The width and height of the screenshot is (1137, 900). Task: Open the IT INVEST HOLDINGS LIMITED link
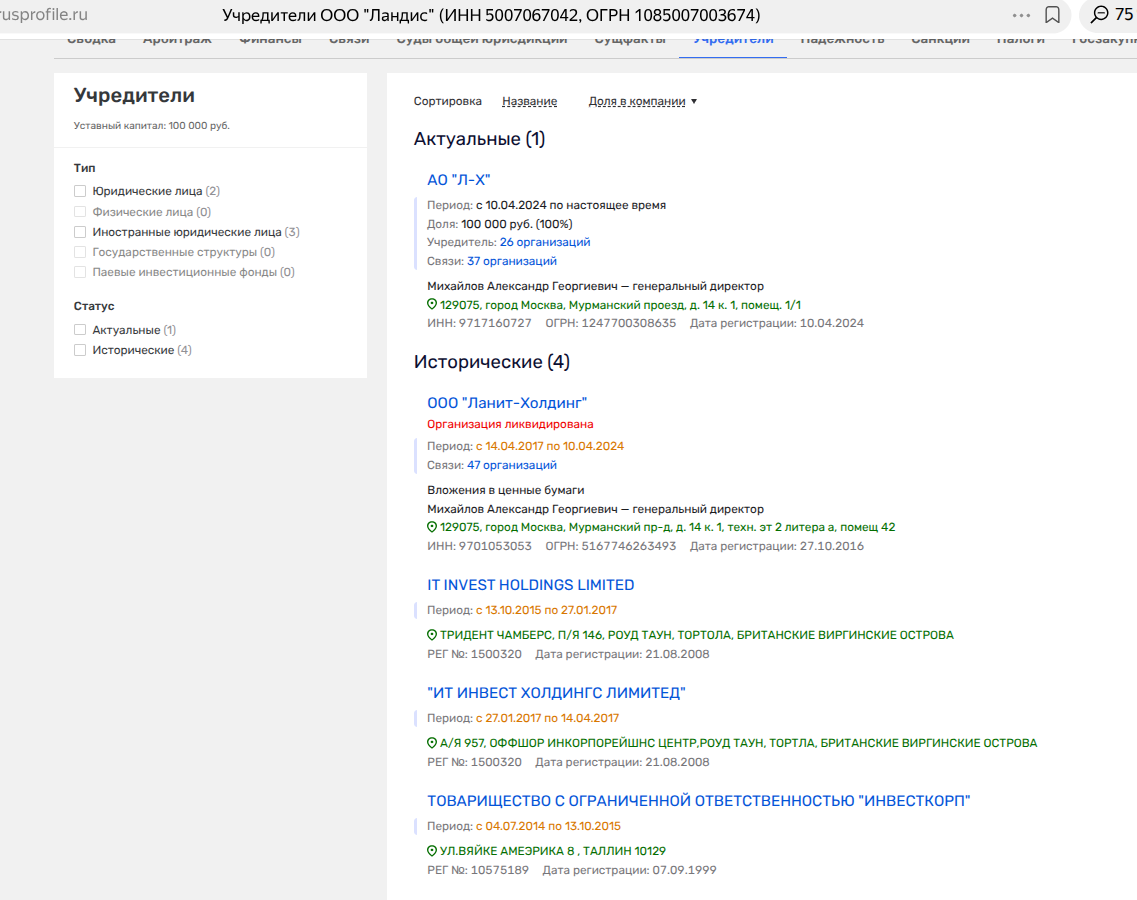click(x=530, y=585)
